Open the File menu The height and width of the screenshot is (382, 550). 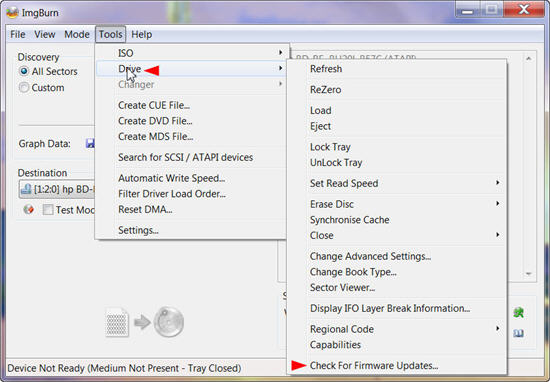click(x=18, y=34)
